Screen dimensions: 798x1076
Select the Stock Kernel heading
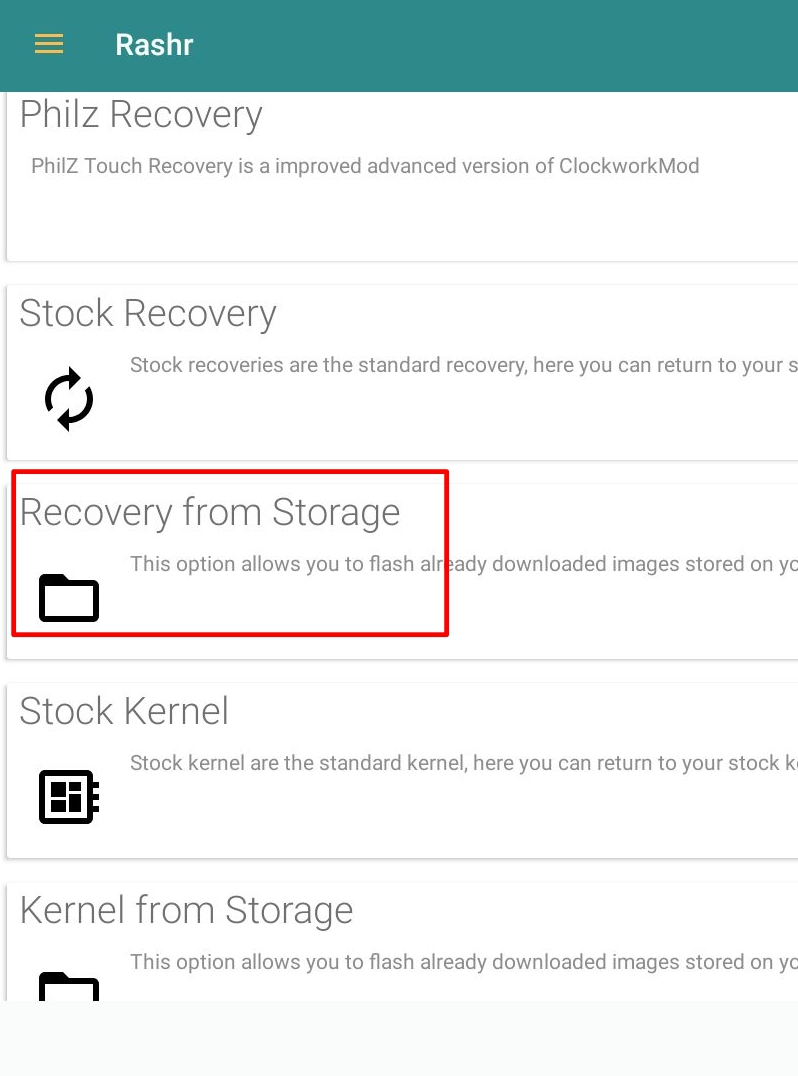(124, 711)
